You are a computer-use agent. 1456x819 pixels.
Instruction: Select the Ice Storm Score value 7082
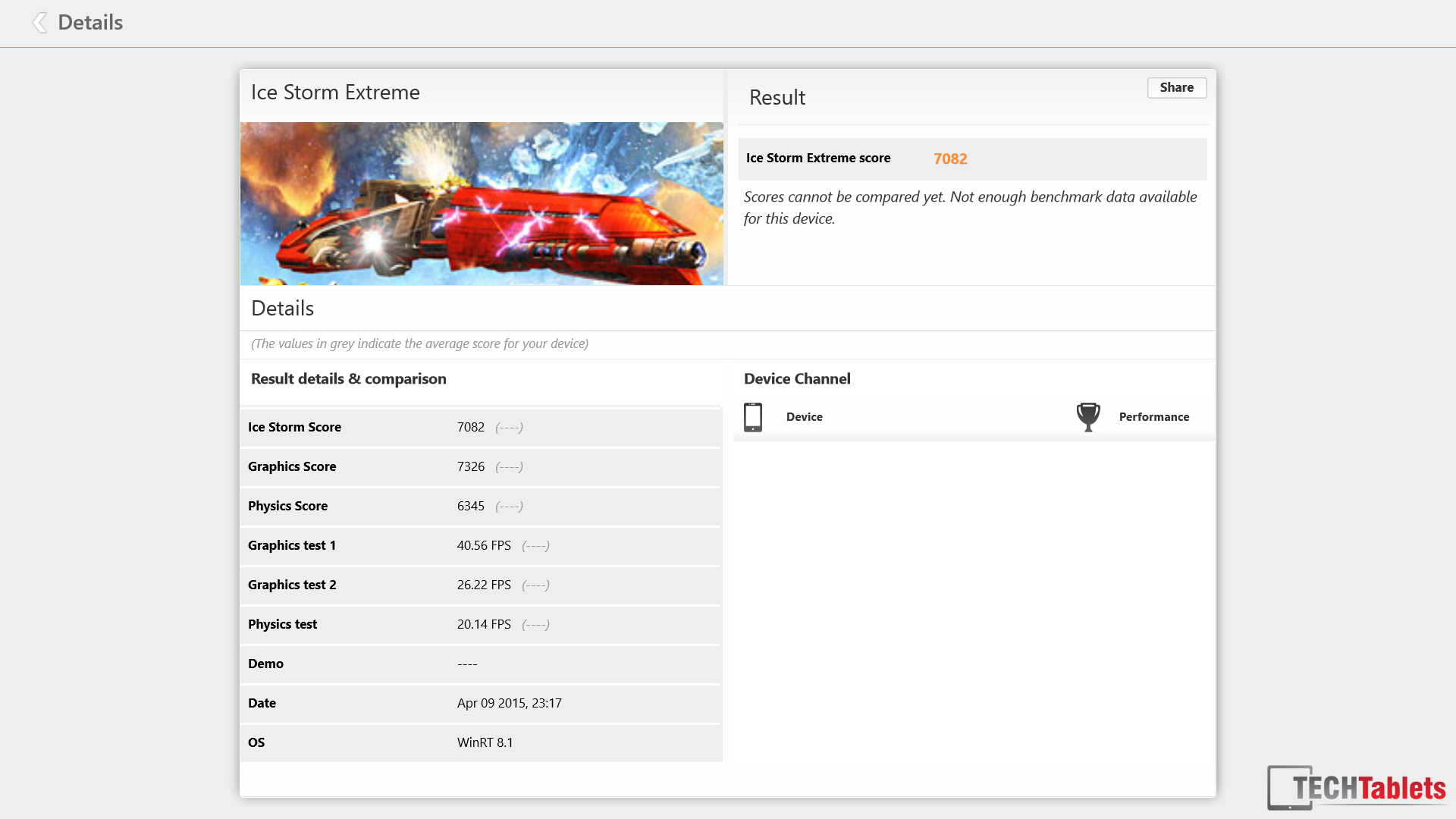[x=471, y=427]
